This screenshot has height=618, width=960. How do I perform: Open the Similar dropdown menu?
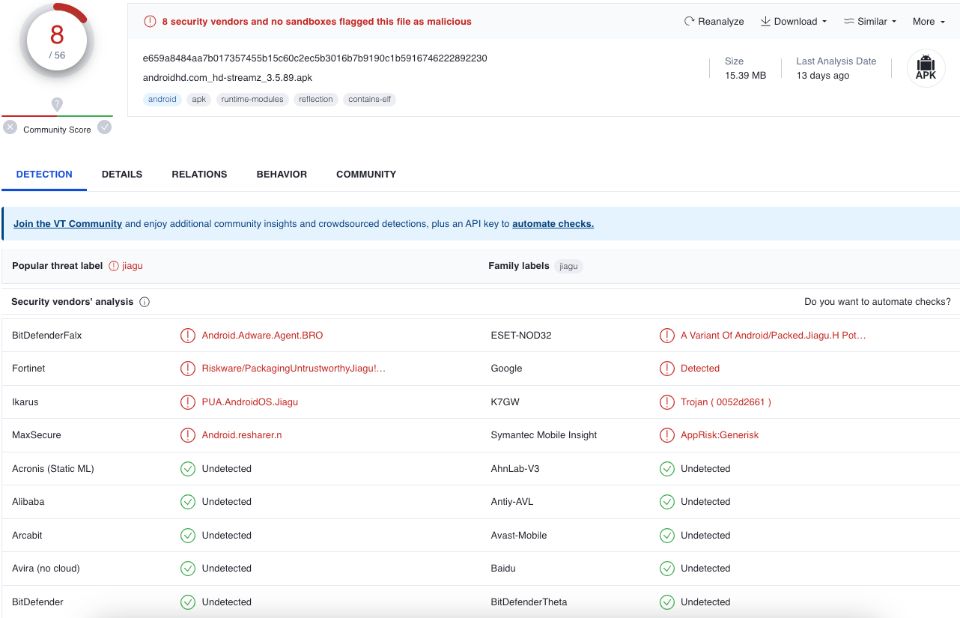pos(870,21)
